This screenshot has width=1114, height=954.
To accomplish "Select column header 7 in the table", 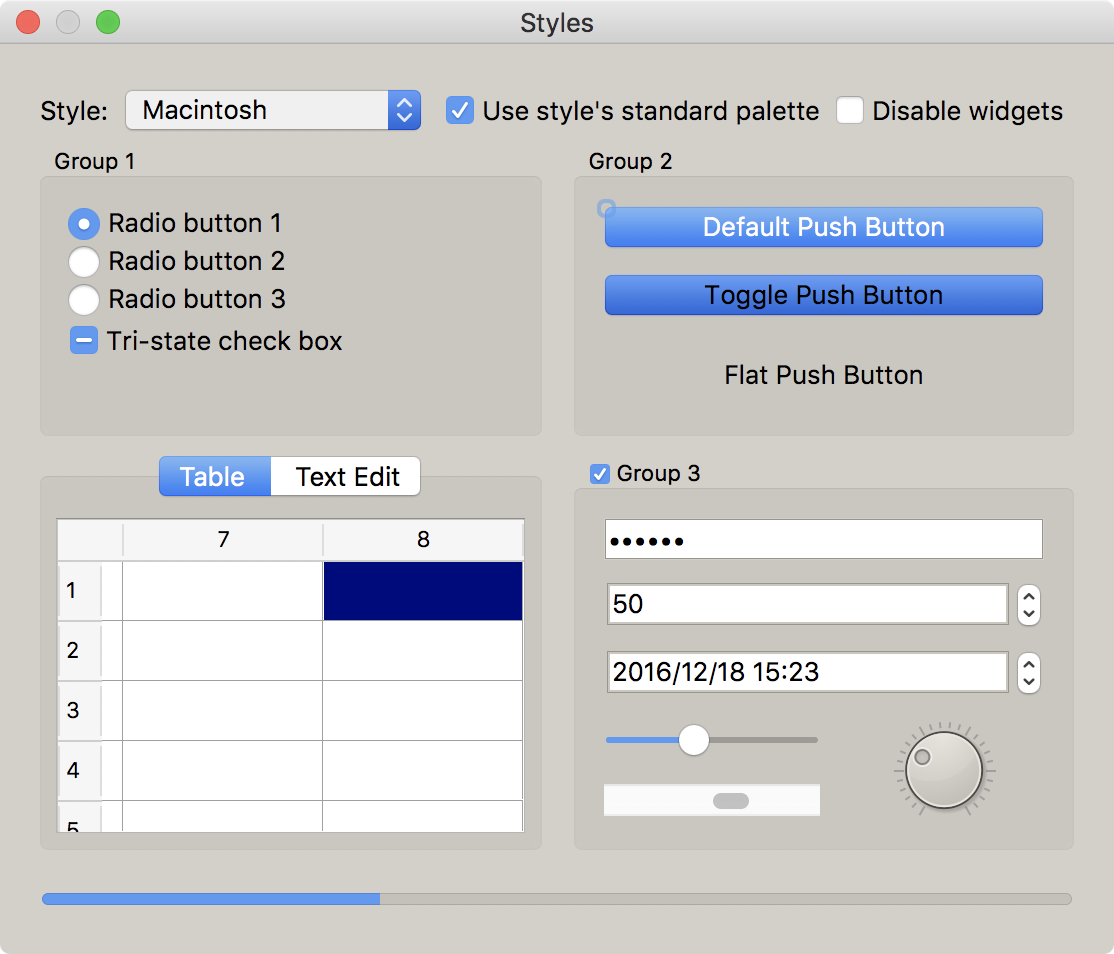I will 223,540.
